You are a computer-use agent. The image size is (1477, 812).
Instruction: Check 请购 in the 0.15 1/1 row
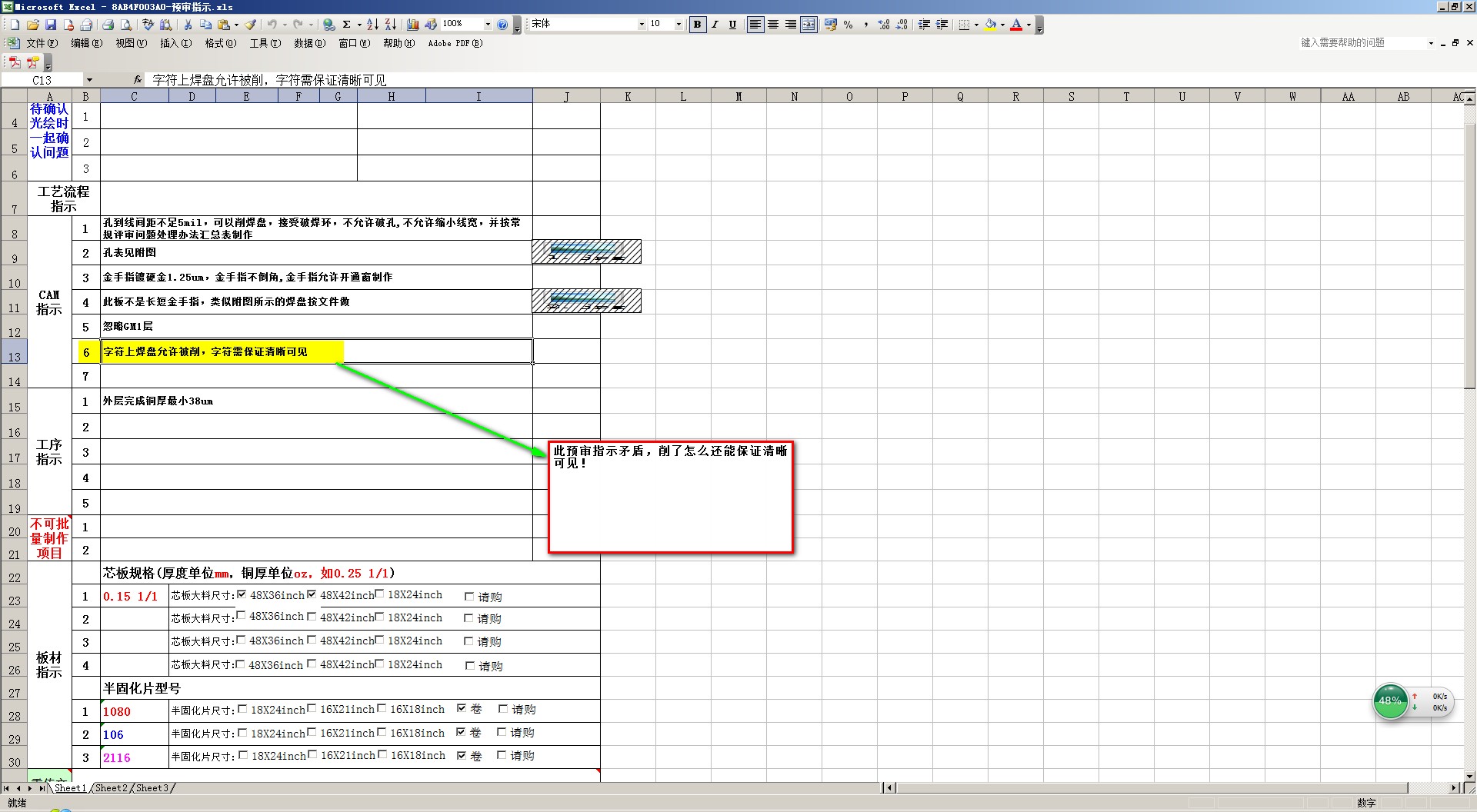point(469,596)
